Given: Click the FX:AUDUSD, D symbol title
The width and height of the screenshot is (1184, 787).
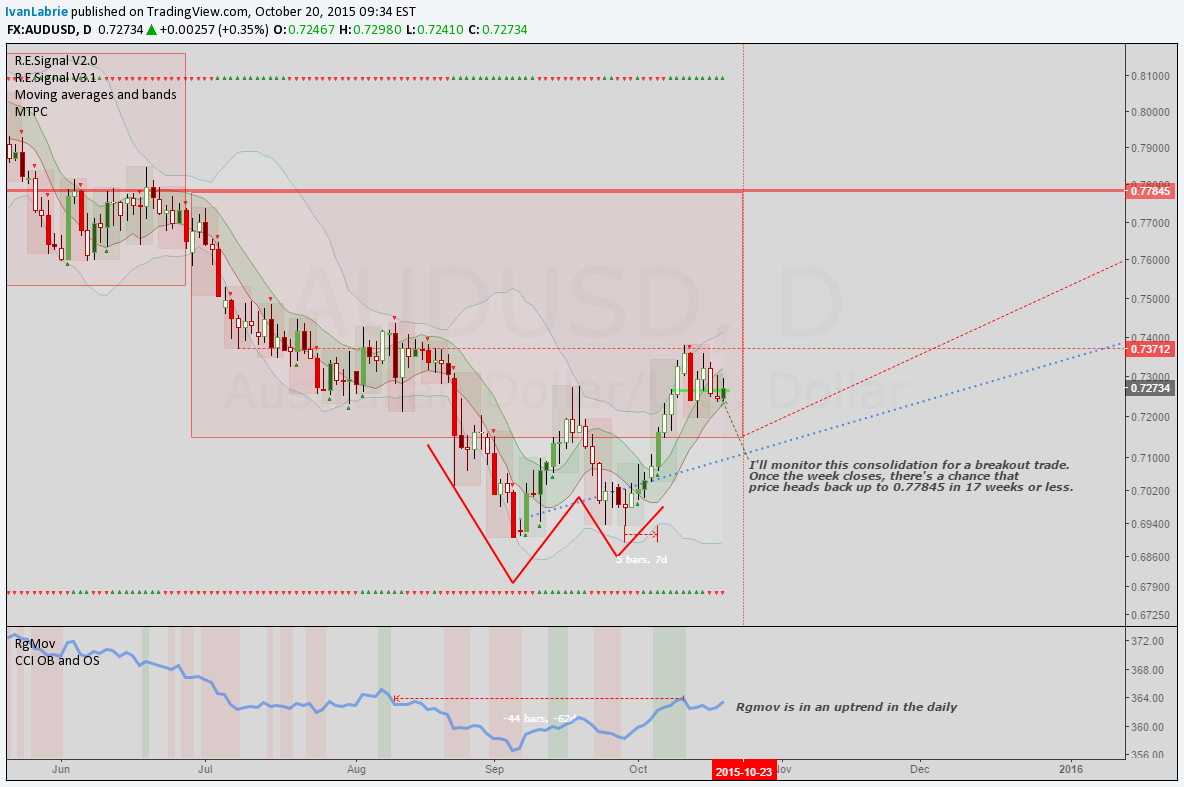Looking at the screenshot, I should coord(50,29).
